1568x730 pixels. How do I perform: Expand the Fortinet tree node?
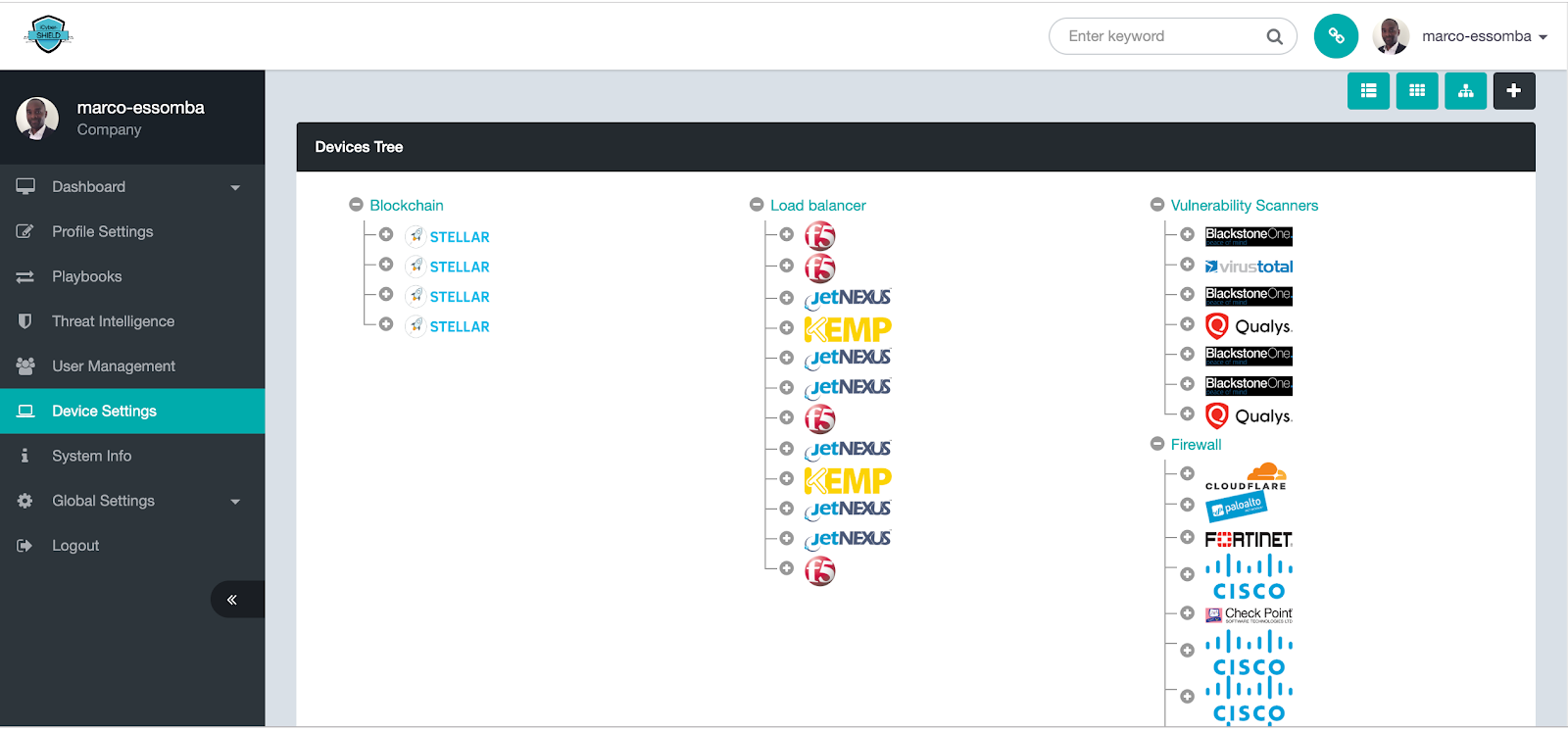[1187, 537]
